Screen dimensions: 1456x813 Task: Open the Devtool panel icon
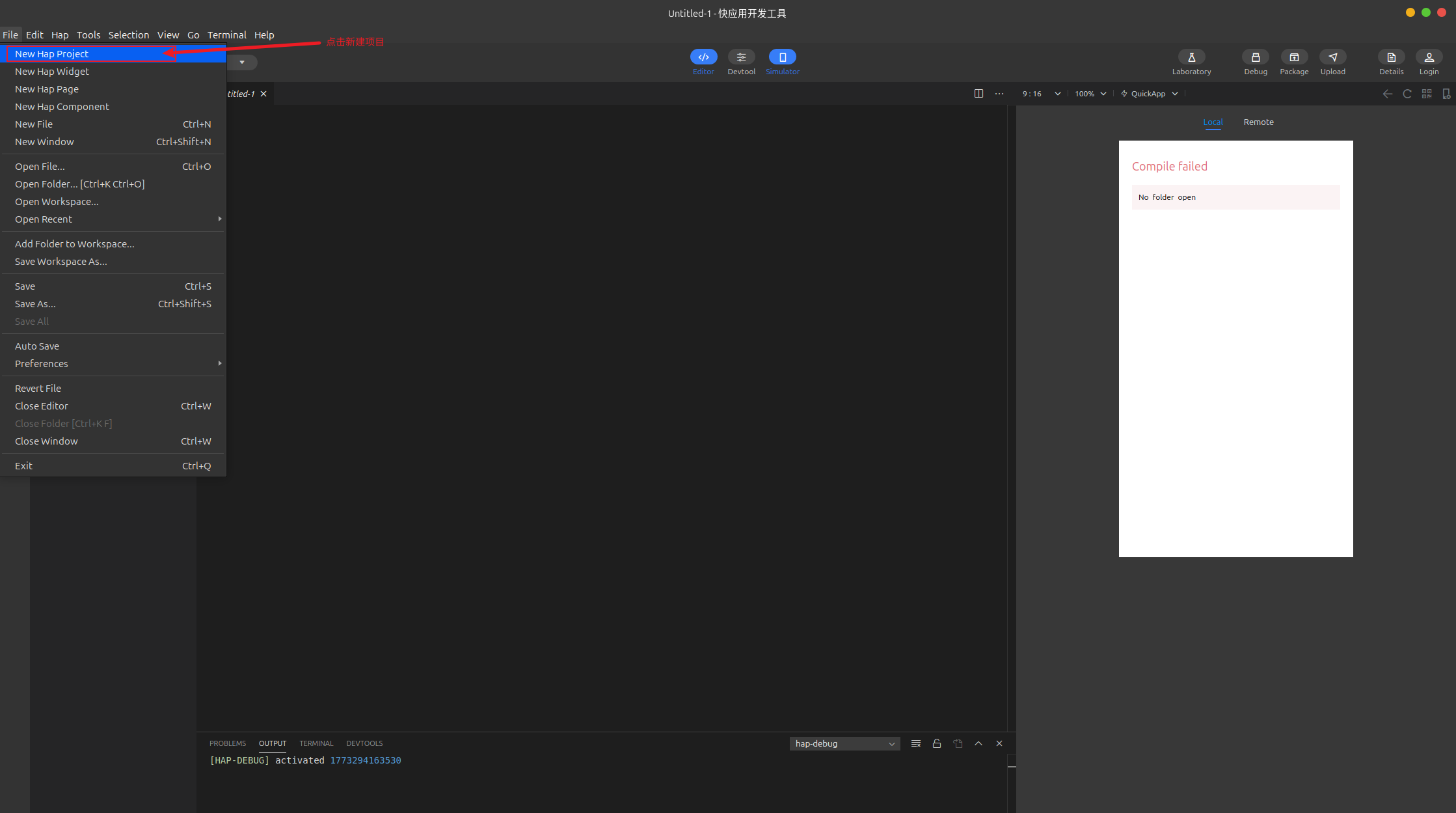[741, 57]
